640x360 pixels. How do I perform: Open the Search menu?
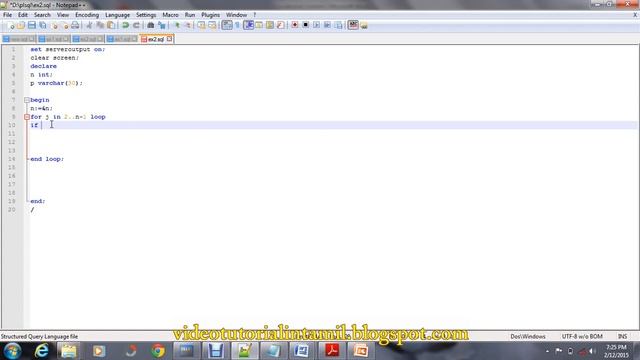pyautogui.click(x=42, y=15)
